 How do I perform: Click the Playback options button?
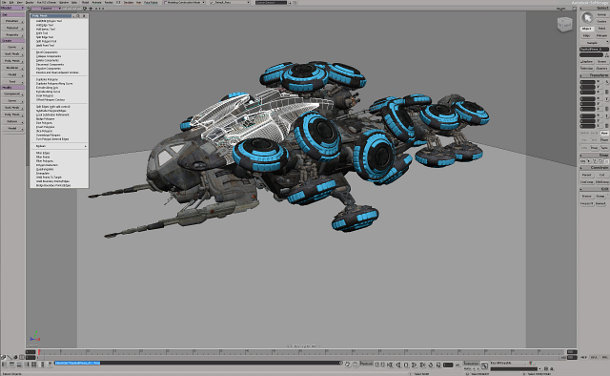pos(366,364)
